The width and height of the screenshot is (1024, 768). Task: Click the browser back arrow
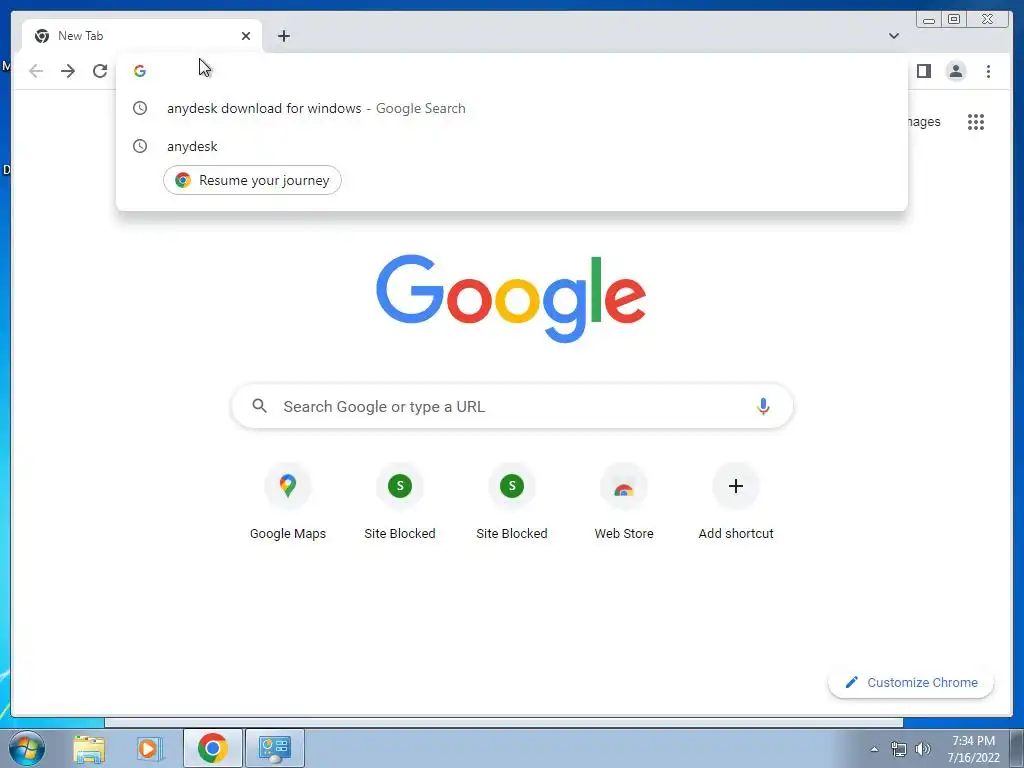coord(36,71)
